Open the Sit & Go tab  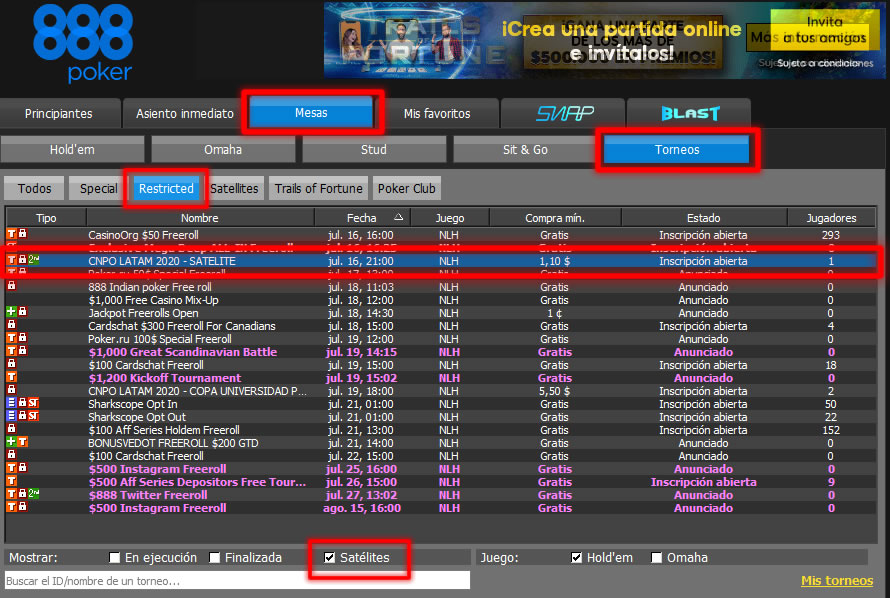pyautogui.click(x=525, y=150)
